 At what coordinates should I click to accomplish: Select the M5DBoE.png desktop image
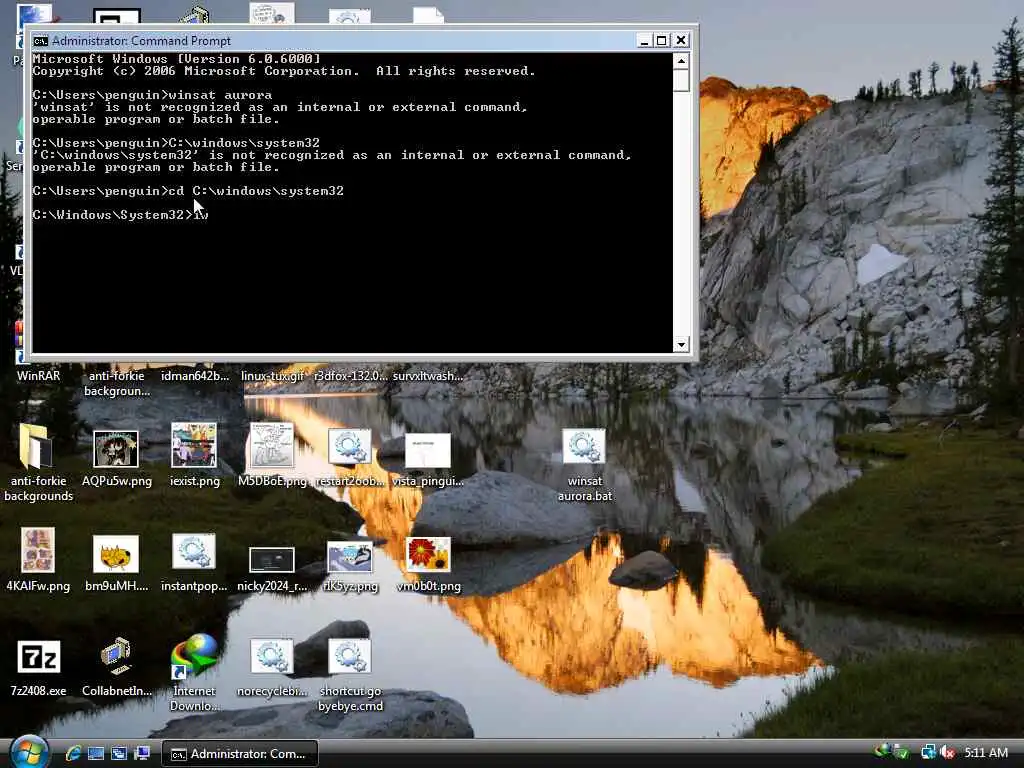[x=272, y=455]
